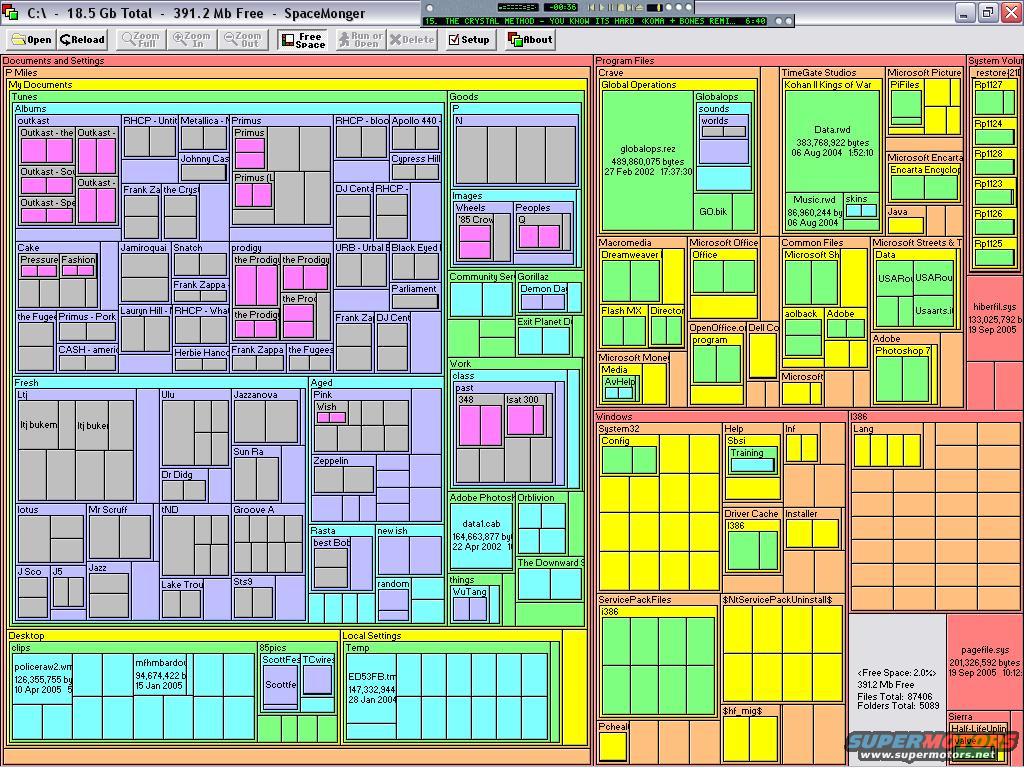Stop playback in the Winamp mini player
The width and height of the screenshot is (1024, 768).
[620, 7]
